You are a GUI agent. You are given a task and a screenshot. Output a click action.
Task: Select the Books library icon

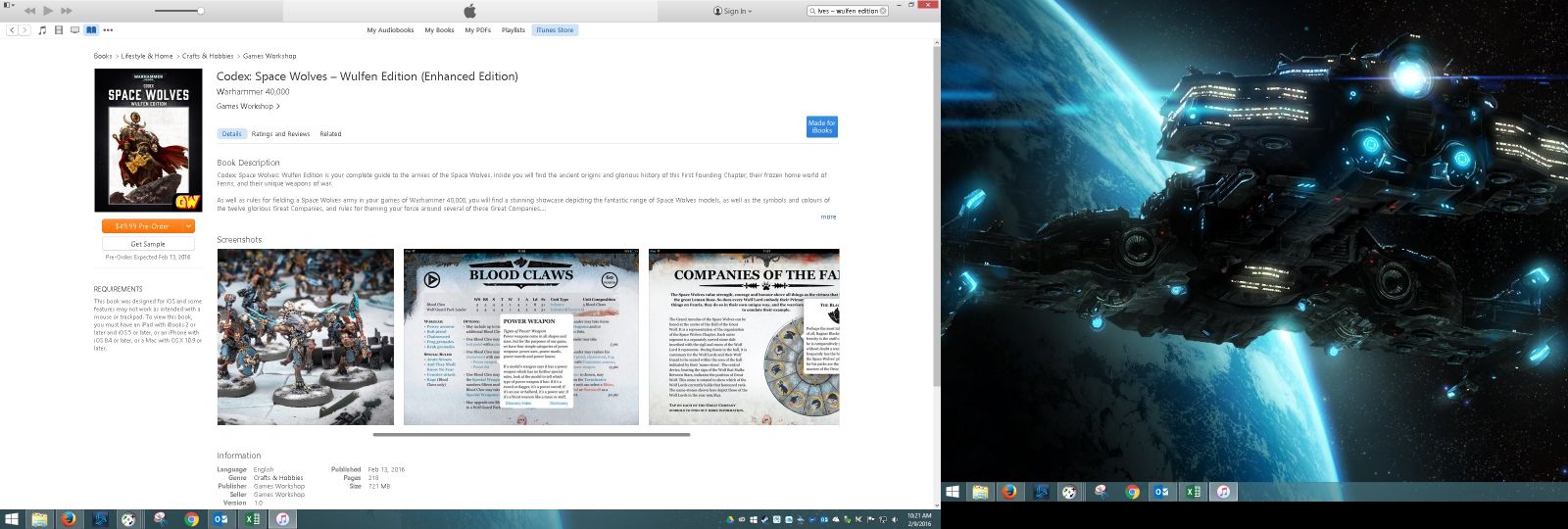click(x=91, y=30)
